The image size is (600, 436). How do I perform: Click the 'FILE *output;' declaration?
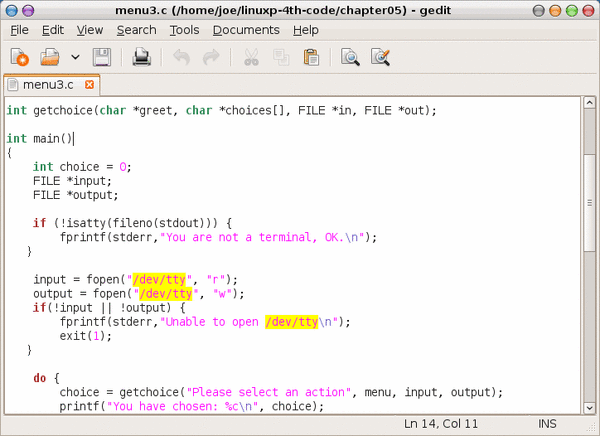point(75,195)
